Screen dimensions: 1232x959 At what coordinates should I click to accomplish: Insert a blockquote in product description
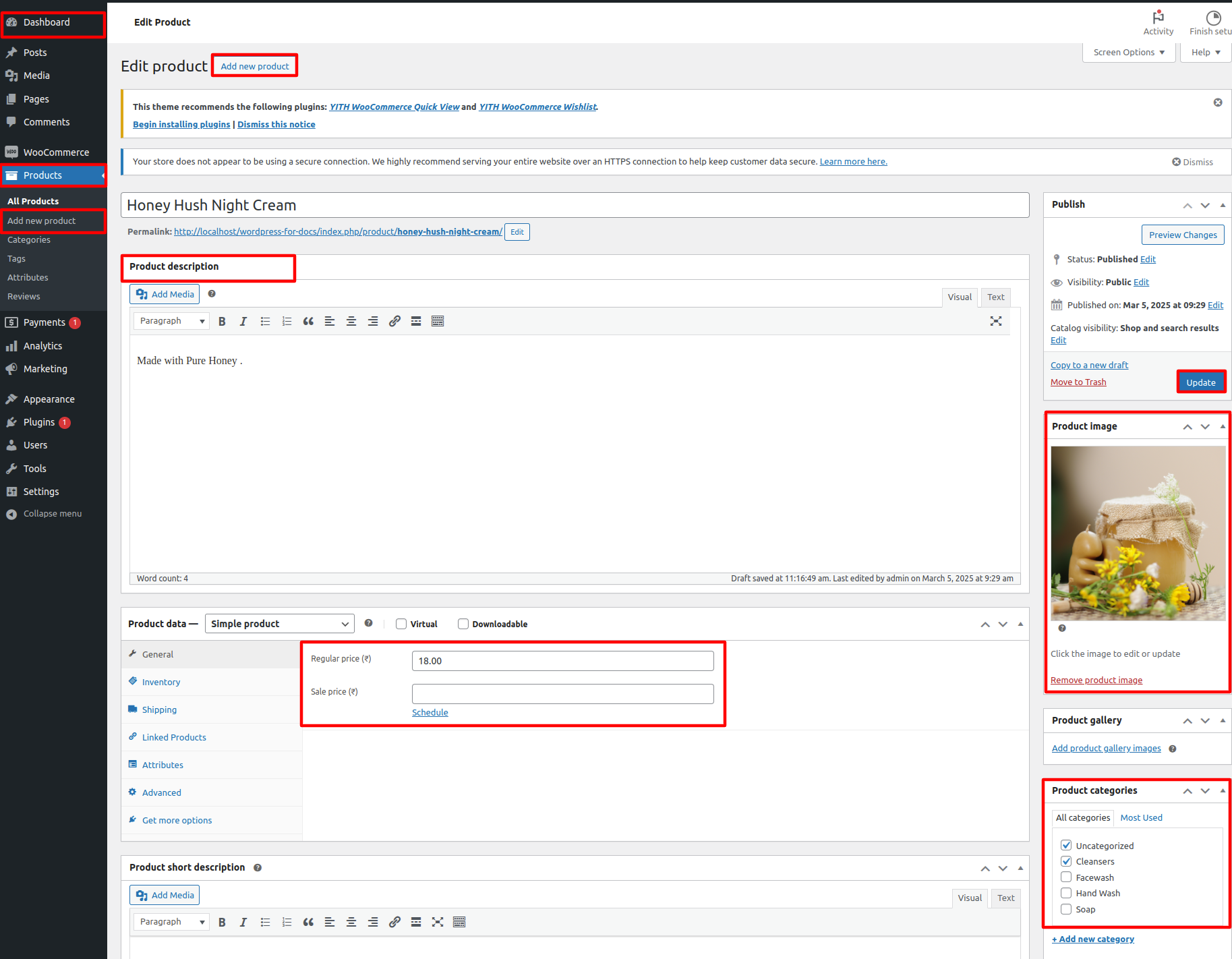coord(308,322)
